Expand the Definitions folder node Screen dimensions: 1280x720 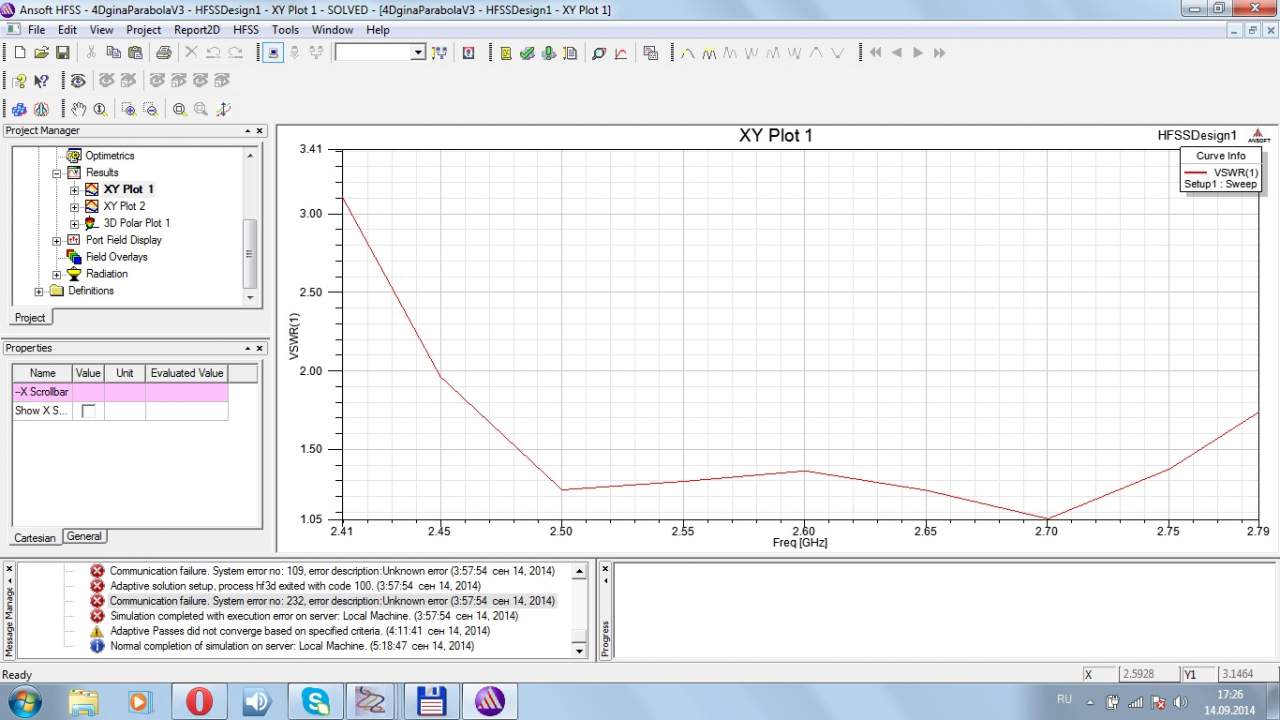40,291
